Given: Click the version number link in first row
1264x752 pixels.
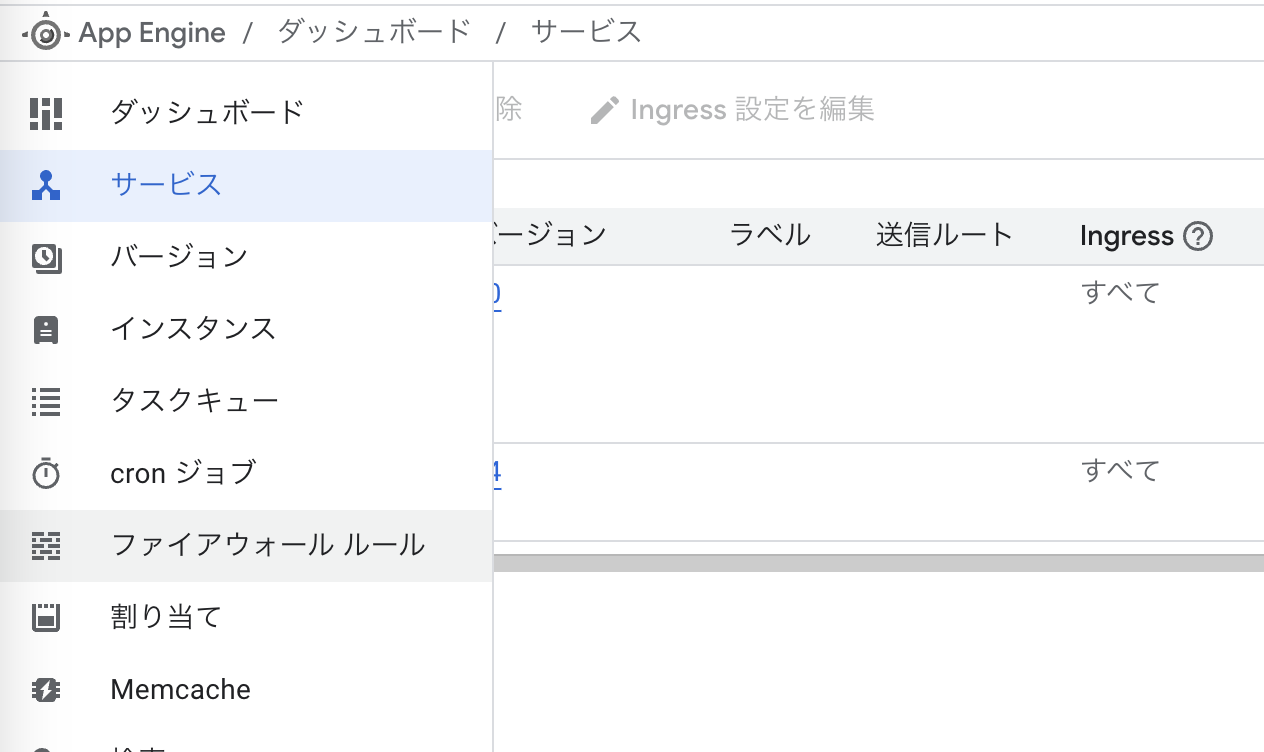Looking at the screenshot, I should pos(497,293).
